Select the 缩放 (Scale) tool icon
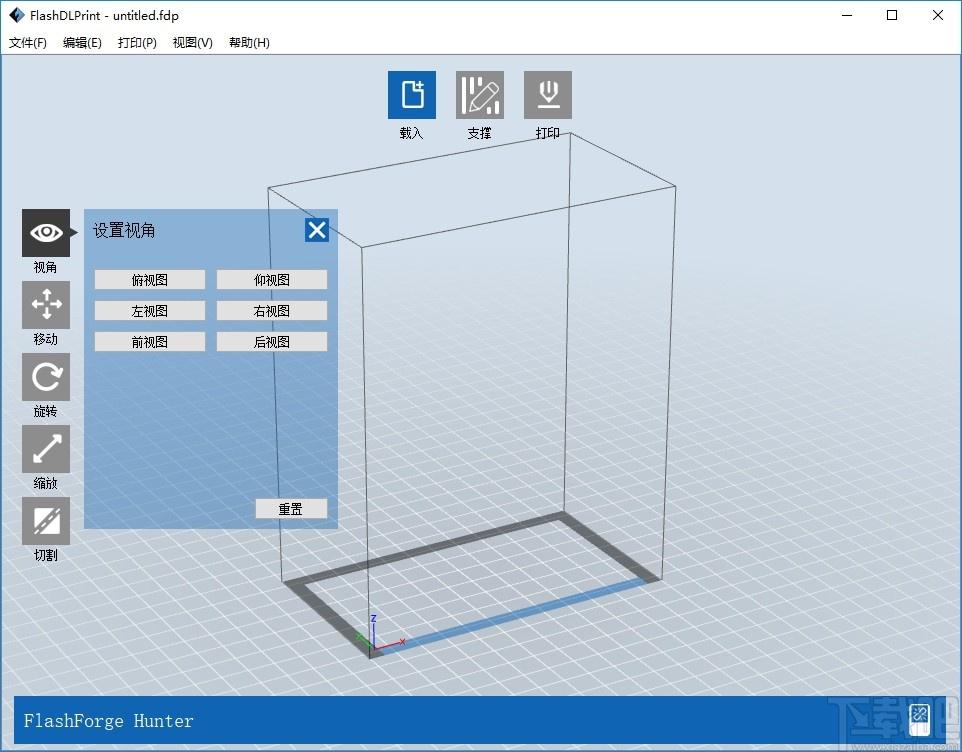 point(46,448)
